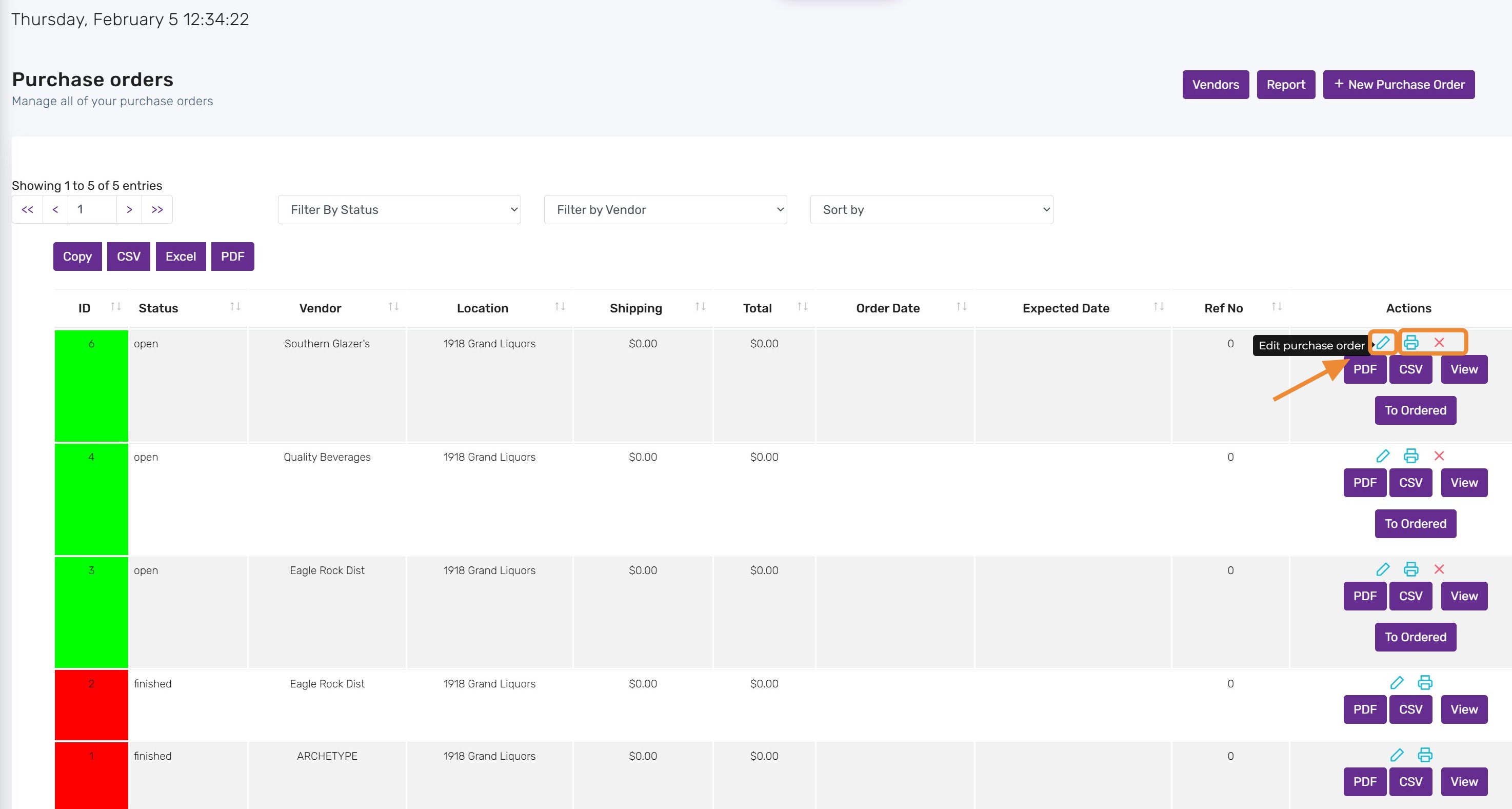Screen dimensions: 1512x809
Task: Edit order 3 from Eagle Rock Dist
Action: click(x=1383, y=569)
